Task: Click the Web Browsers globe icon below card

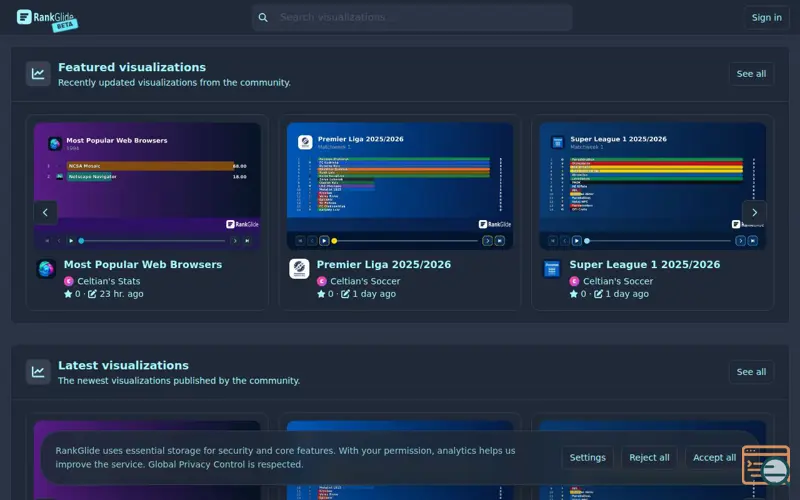Action: click(46, 268)
